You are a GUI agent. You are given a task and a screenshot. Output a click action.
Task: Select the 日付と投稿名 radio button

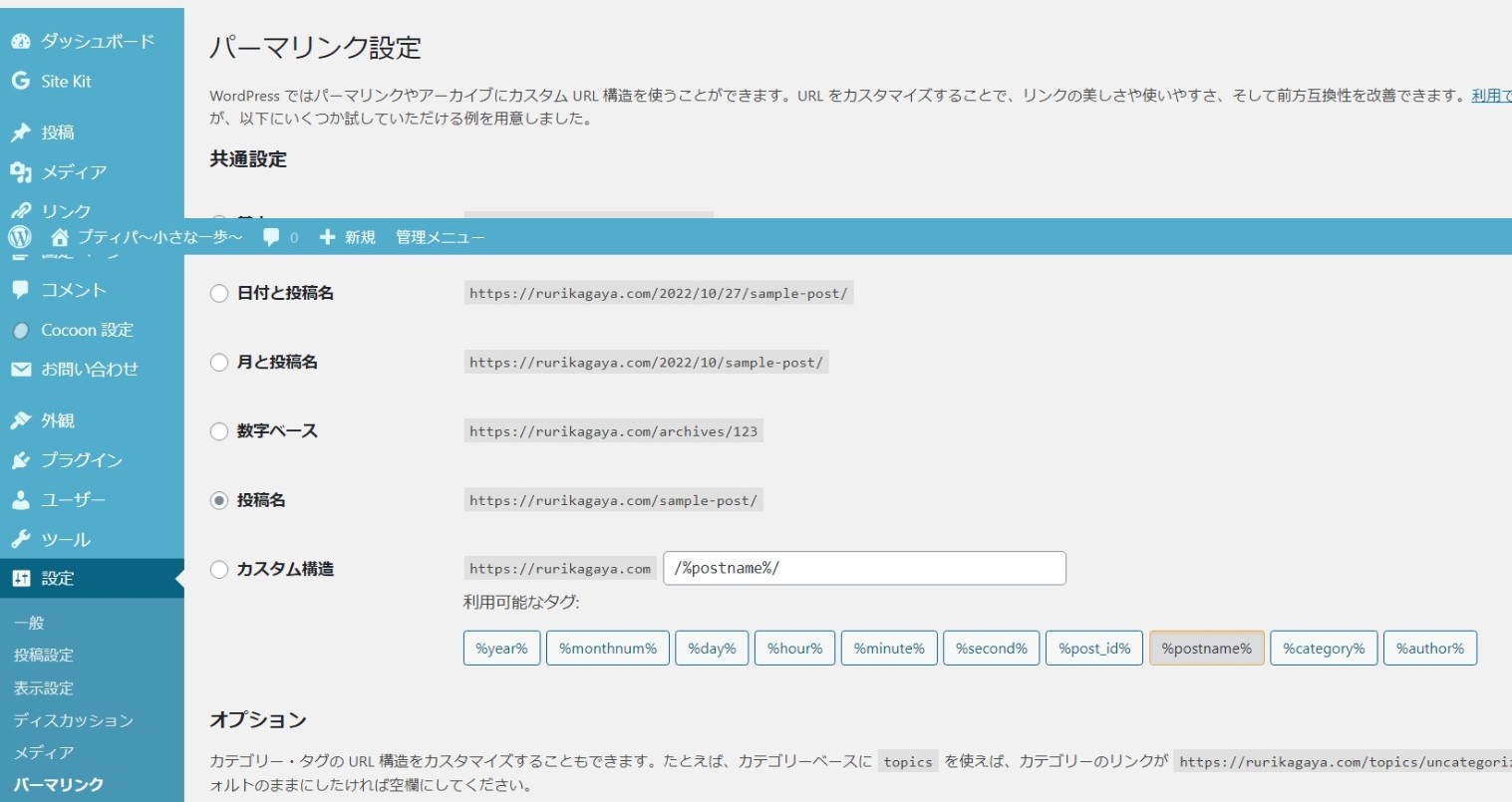tap(219, 293)
